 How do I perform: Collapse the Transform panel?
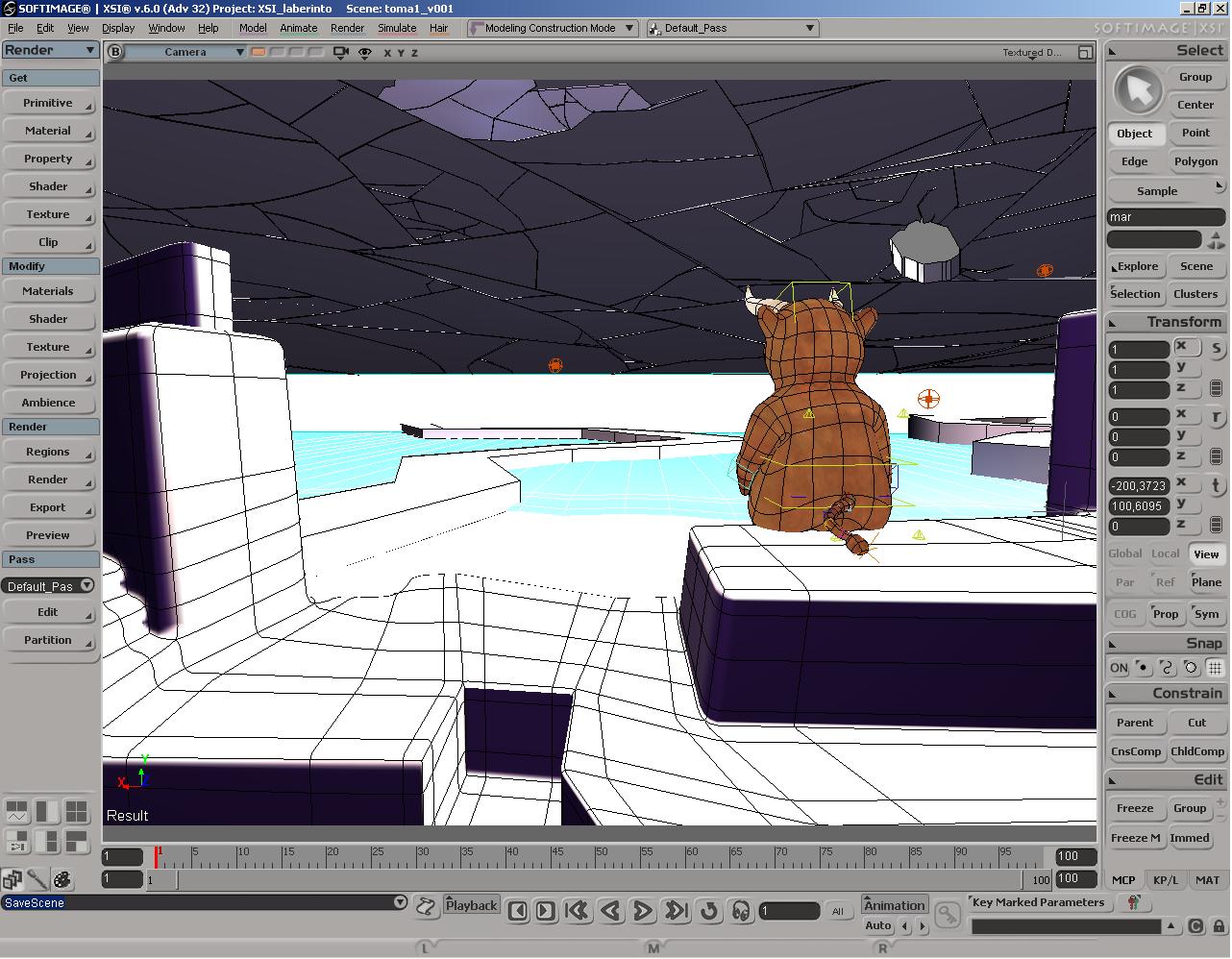[x=1114, y=323]
